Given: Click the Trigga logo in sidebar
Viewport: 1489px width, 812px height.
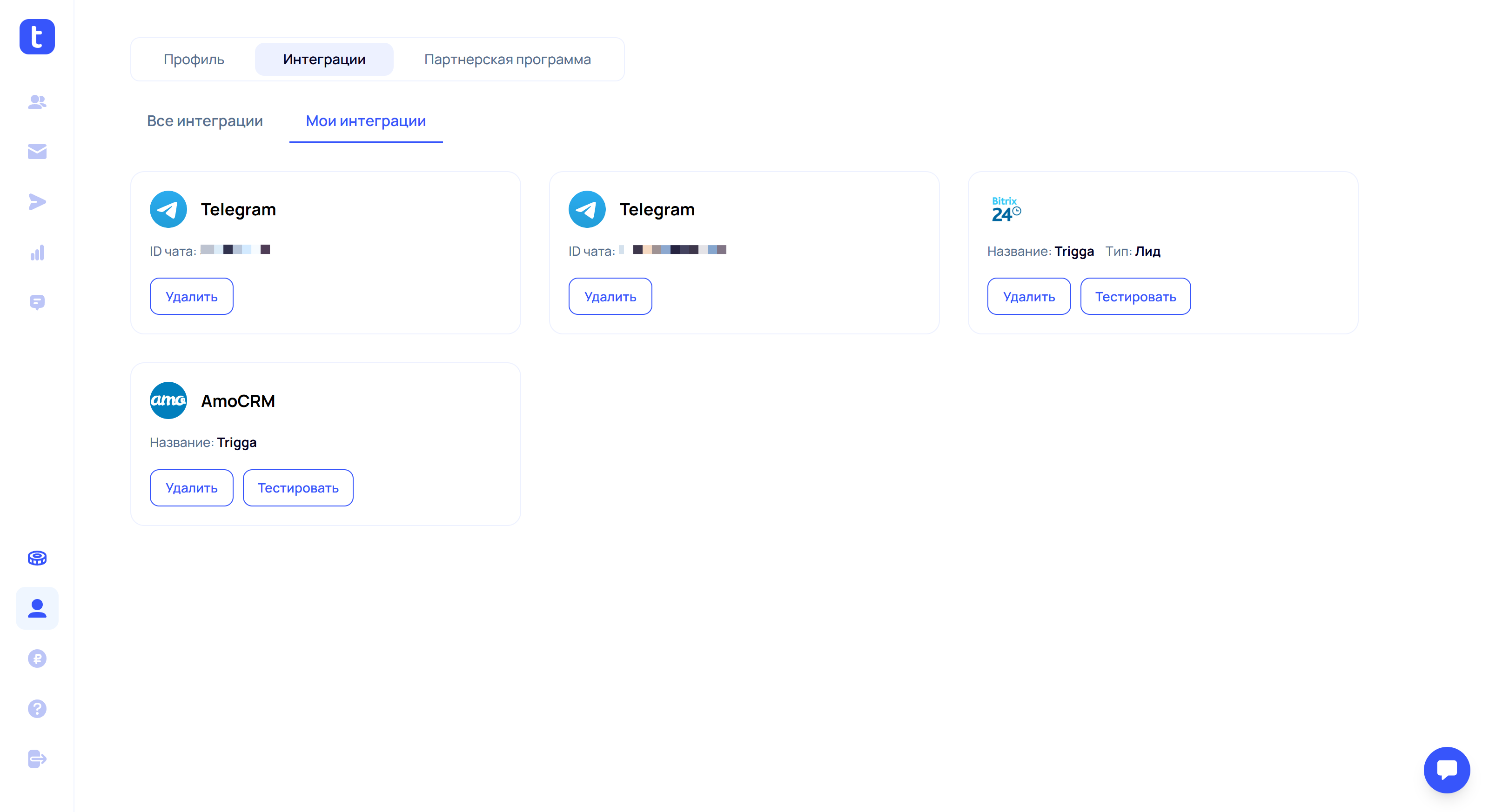Looking at the screenshot, I should (x=37, y=37).
